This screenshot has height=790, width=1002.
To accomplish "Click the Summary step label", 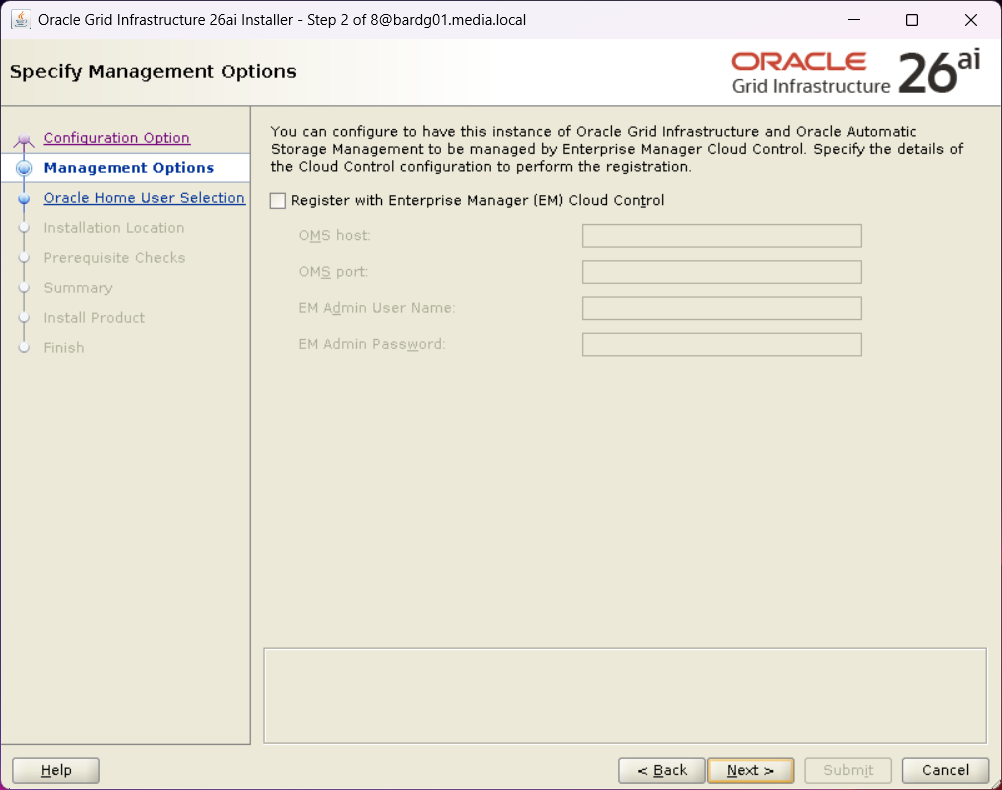I will pos(78,288).
